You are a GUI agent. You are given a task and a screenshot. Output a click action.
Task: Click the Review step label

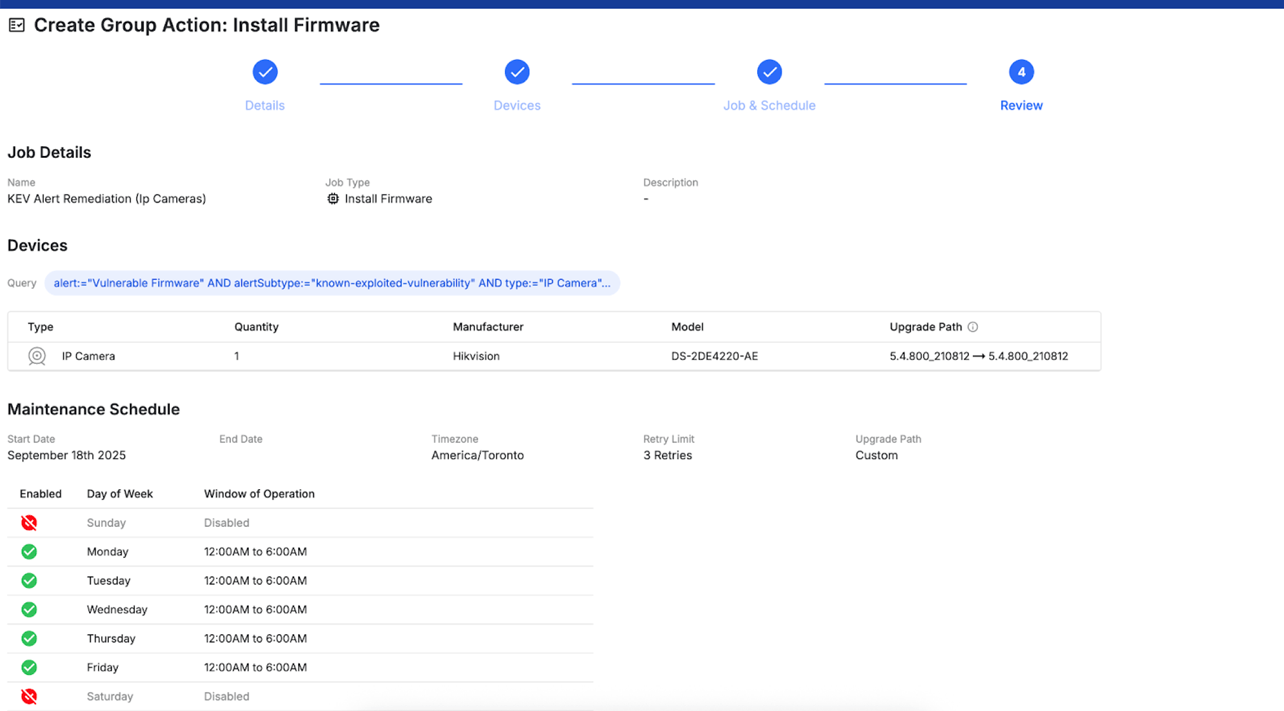[x=1021, y=105]
